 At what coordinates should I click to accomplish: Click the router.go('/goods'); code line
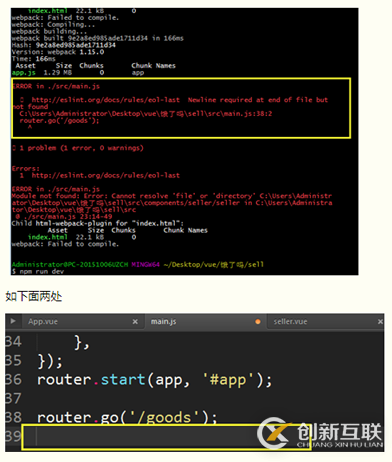(x=127, y=417)
